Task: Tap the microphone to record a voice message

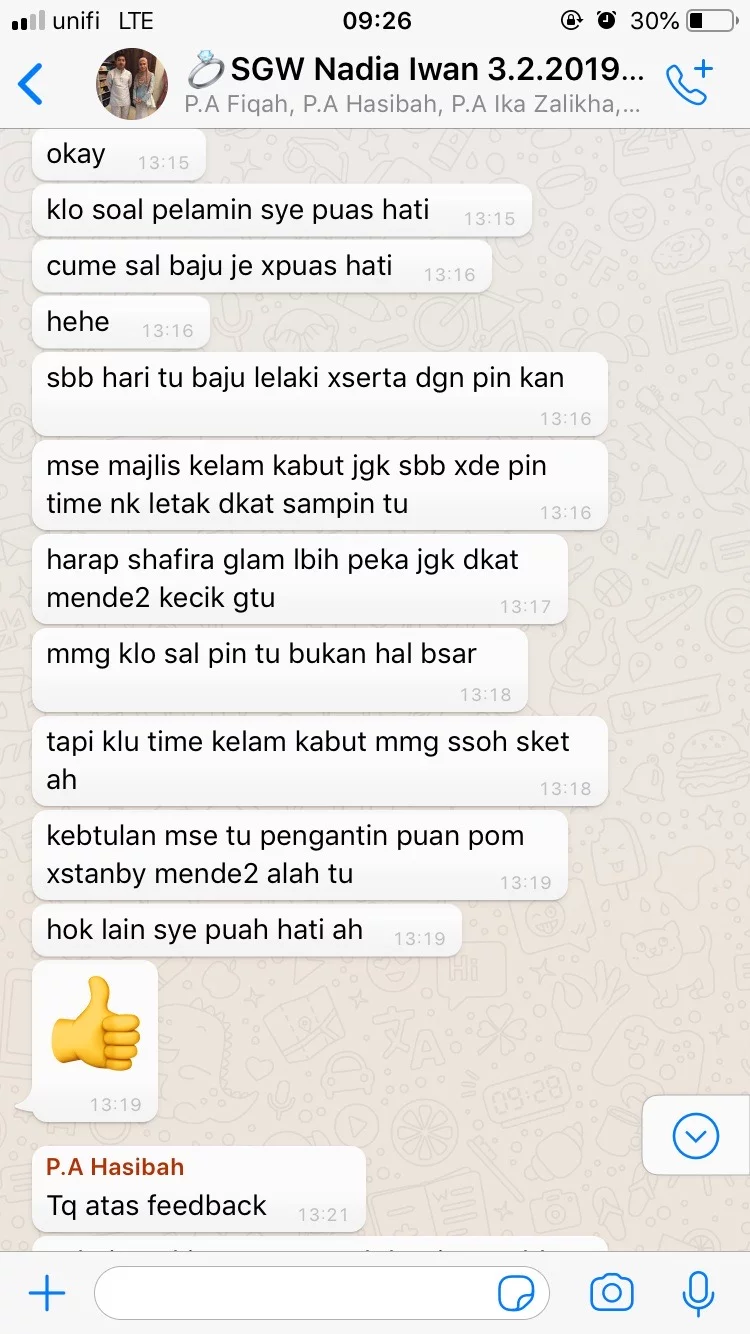Action: point(698,1294)
